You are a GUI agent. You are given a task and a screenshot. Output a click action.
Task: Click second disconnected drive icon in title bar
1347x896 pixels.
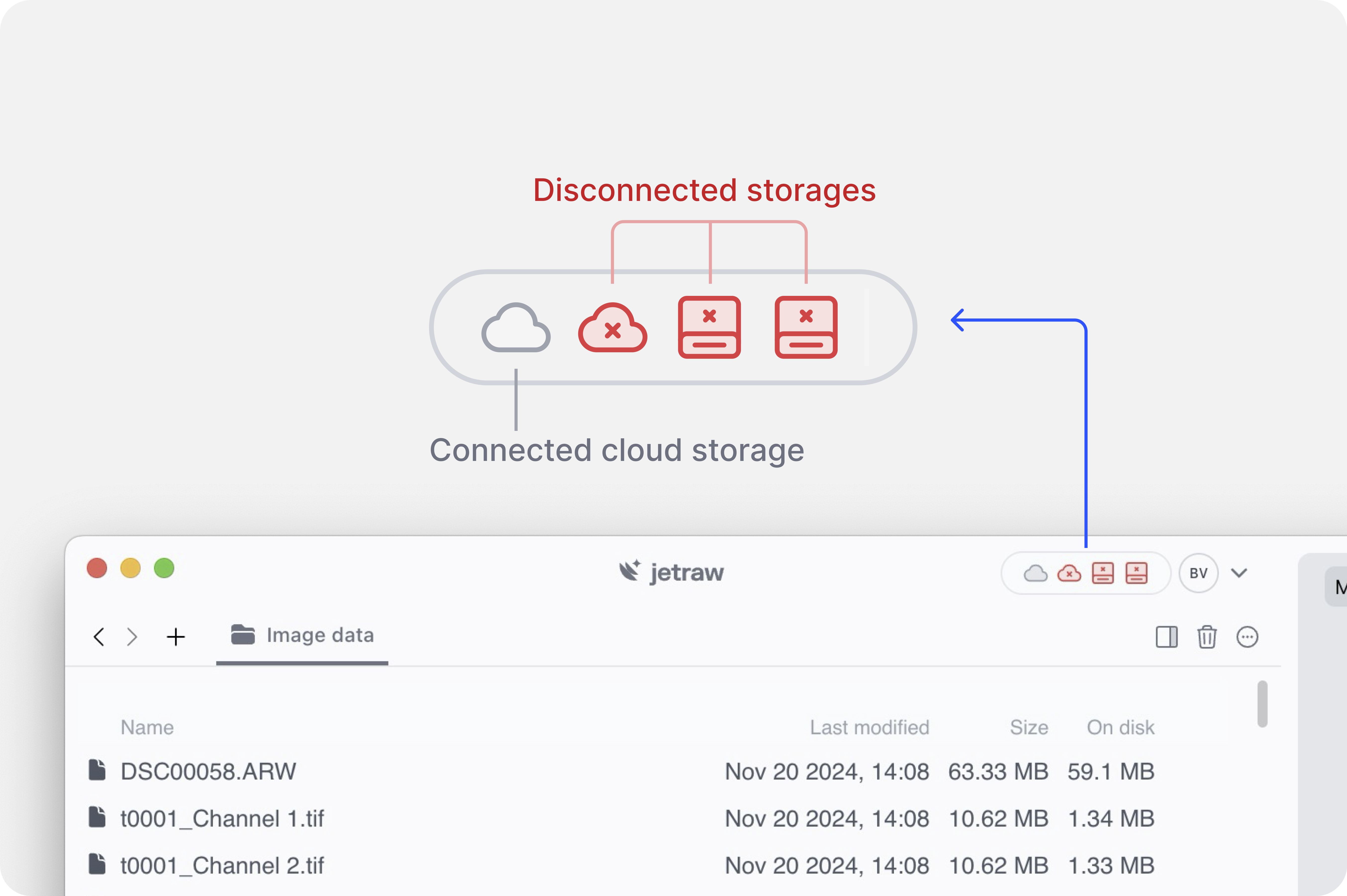tap(1136, 573)
